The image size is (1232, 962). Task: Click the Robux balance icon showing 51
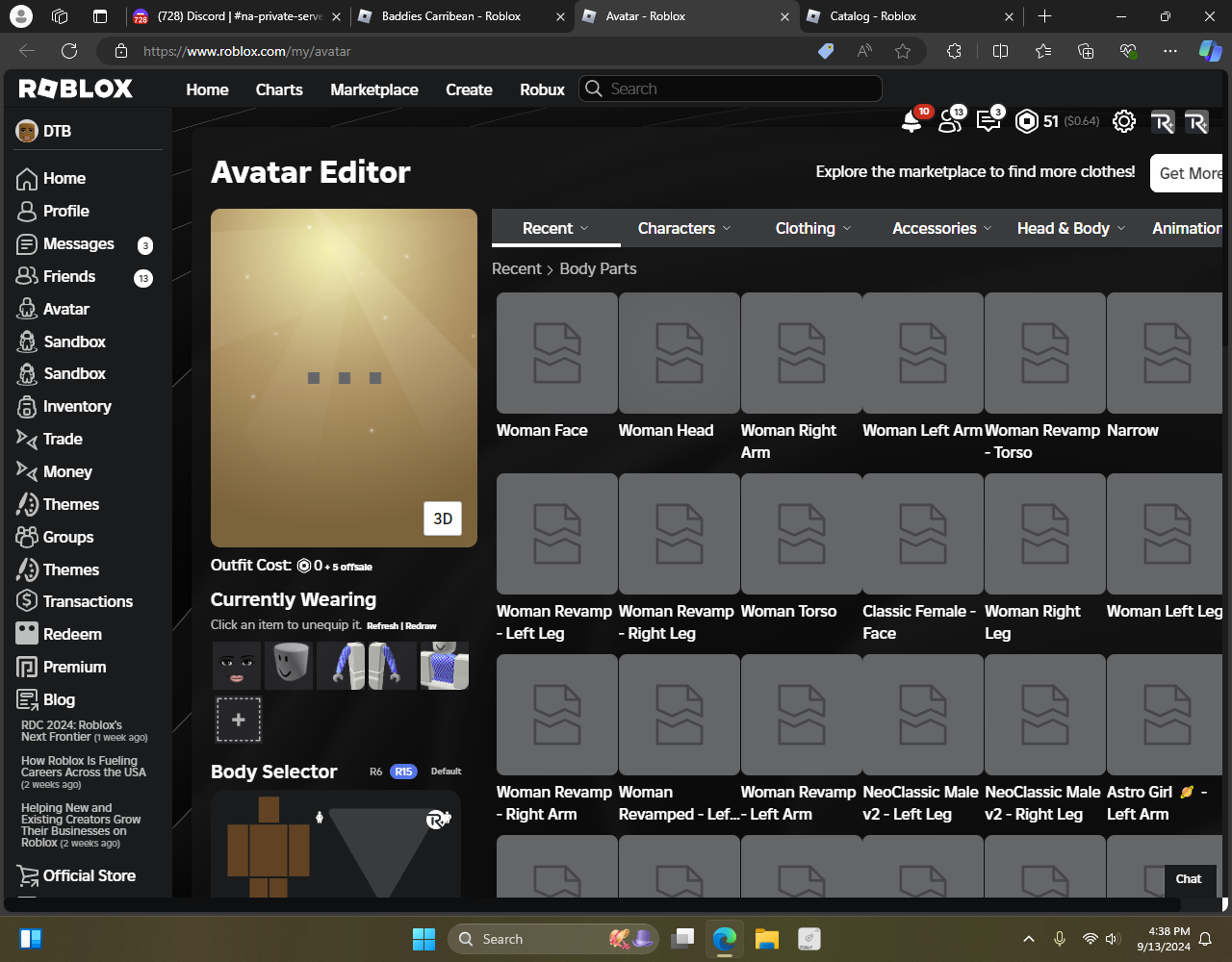click(x=1027, y=121)
